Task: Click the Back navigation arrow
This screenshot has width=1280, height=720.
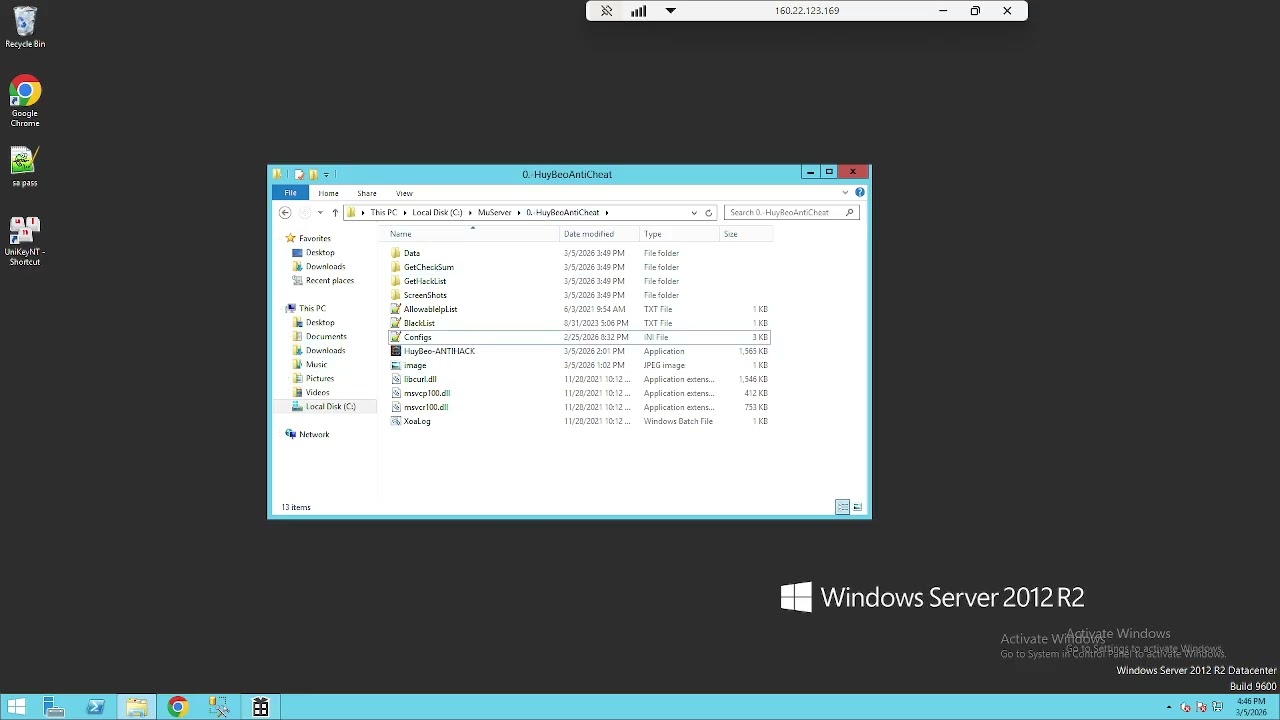Action: [285, 212]
